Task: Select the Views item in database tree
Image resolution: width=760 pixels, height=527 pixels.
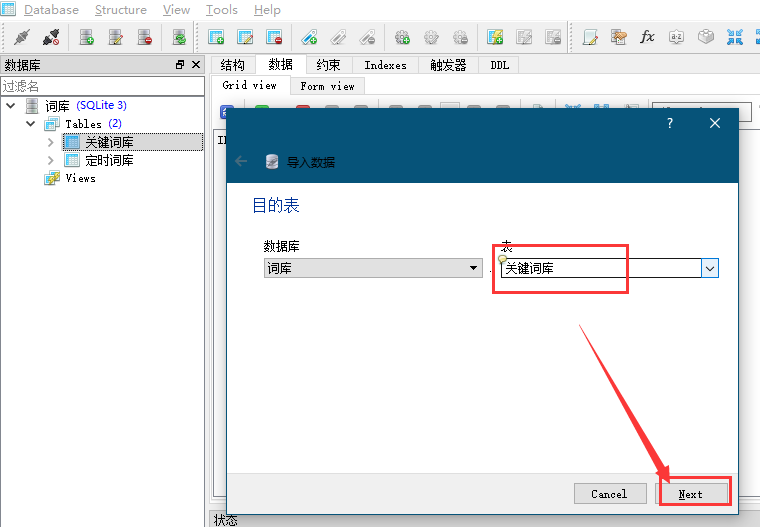Action: [x=80, y=178]
